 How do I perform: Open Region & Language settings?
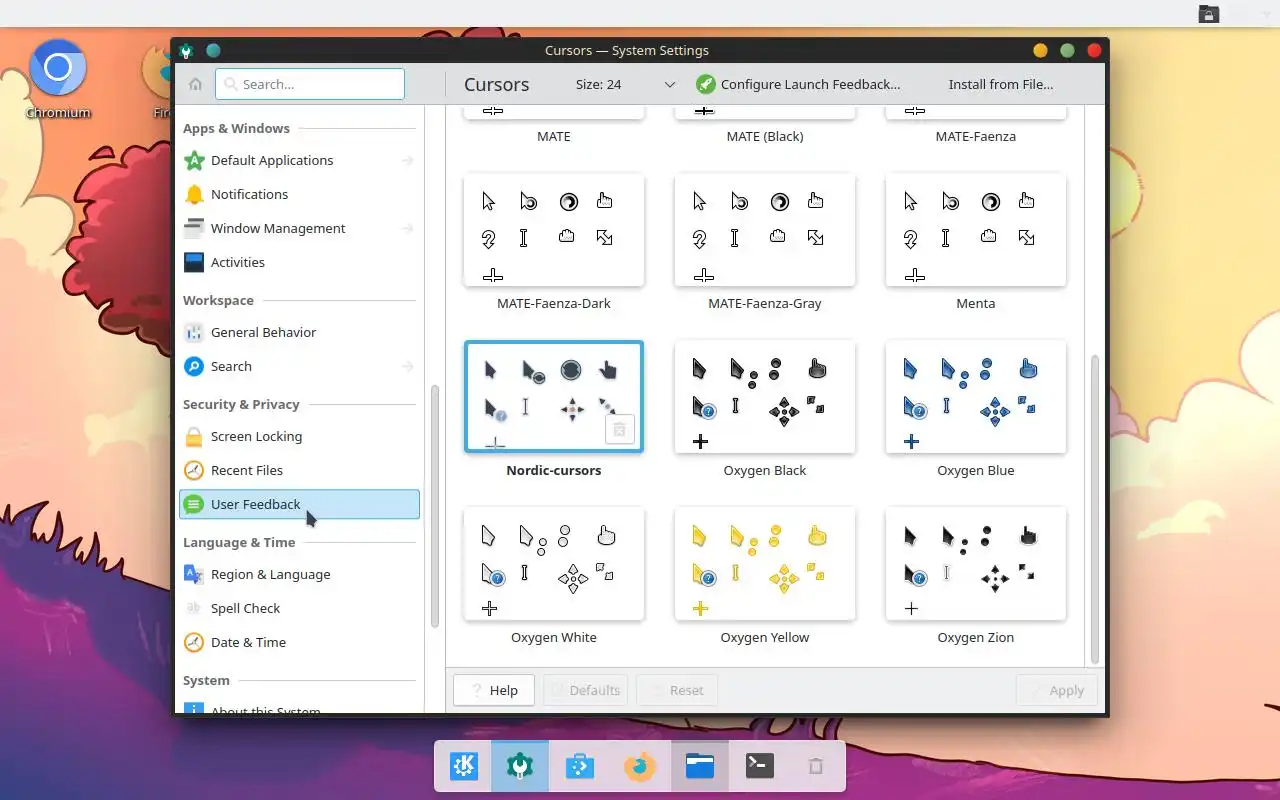click(x=299, y=574)
